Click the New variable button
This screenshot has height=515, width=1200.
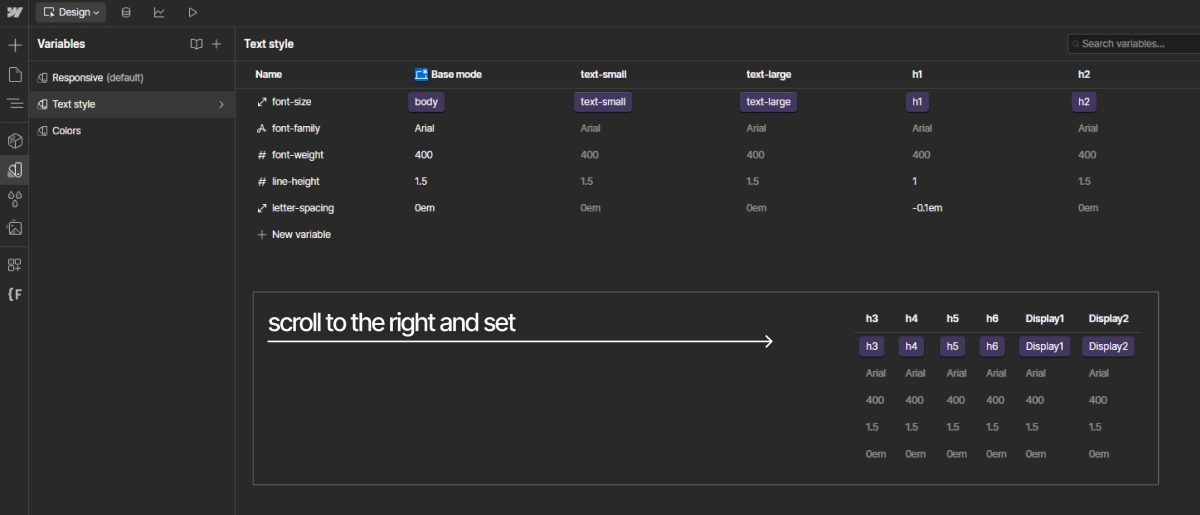pyautogui.click(x=294, y=234)
